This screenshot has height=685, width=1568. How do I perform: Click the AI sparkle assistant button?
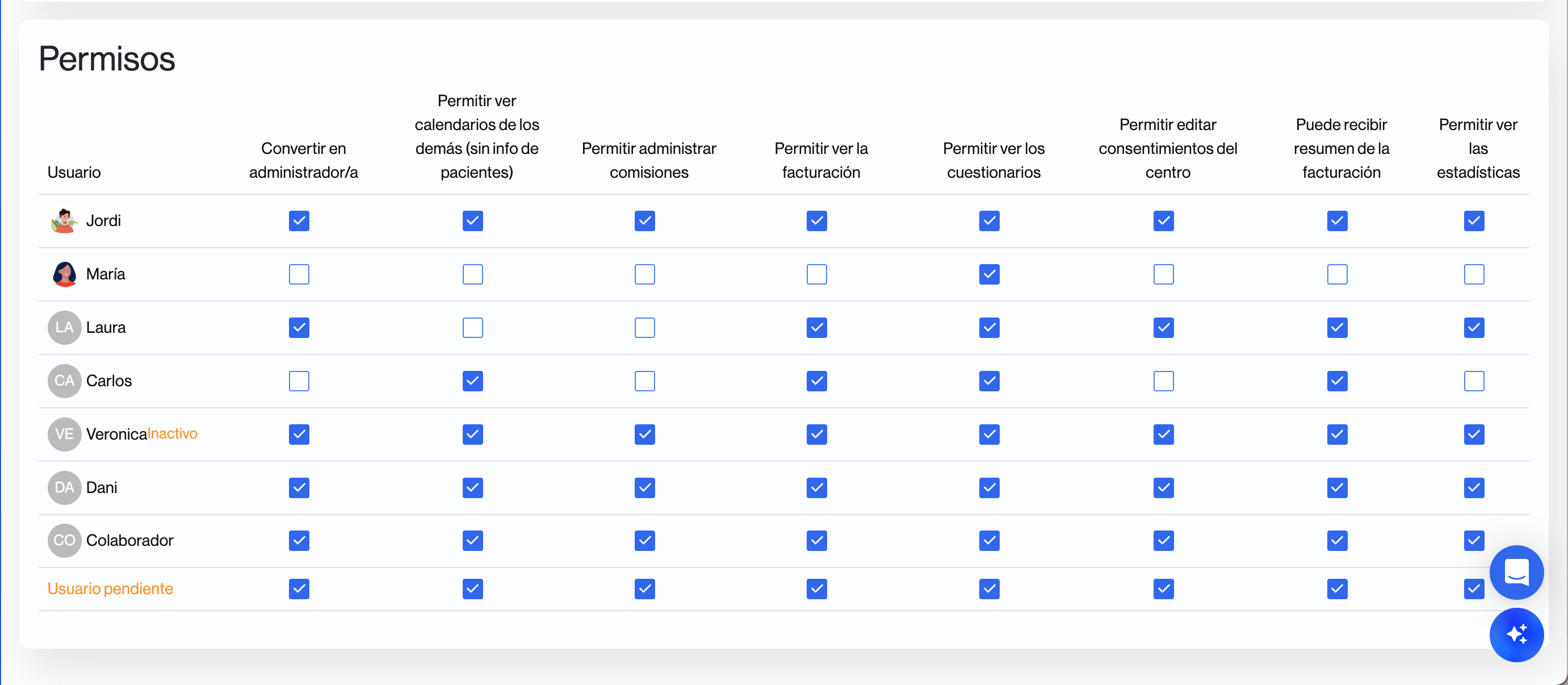tap(1516, 634)
